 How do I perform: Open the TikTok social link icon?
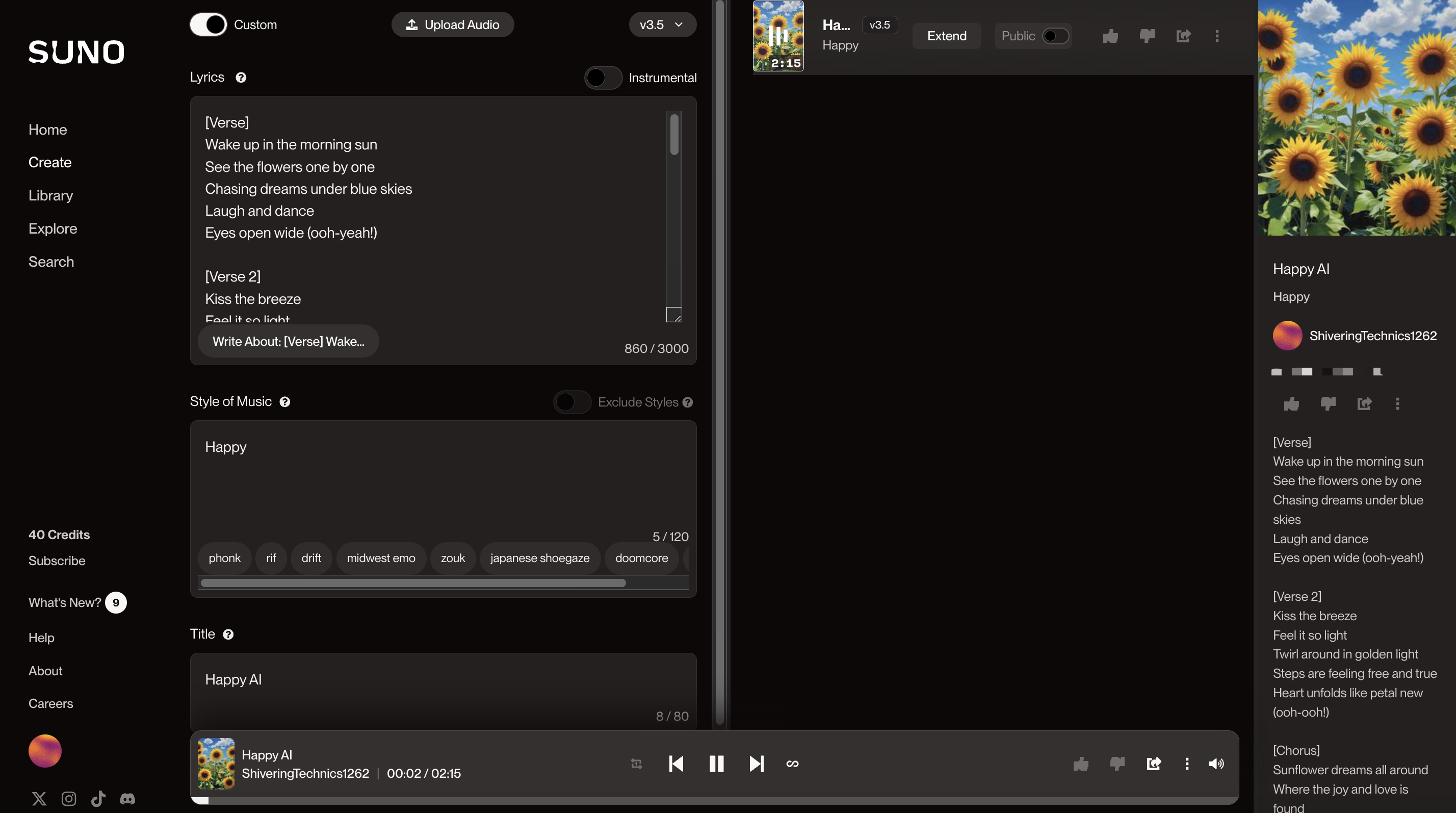pos(98,798)
